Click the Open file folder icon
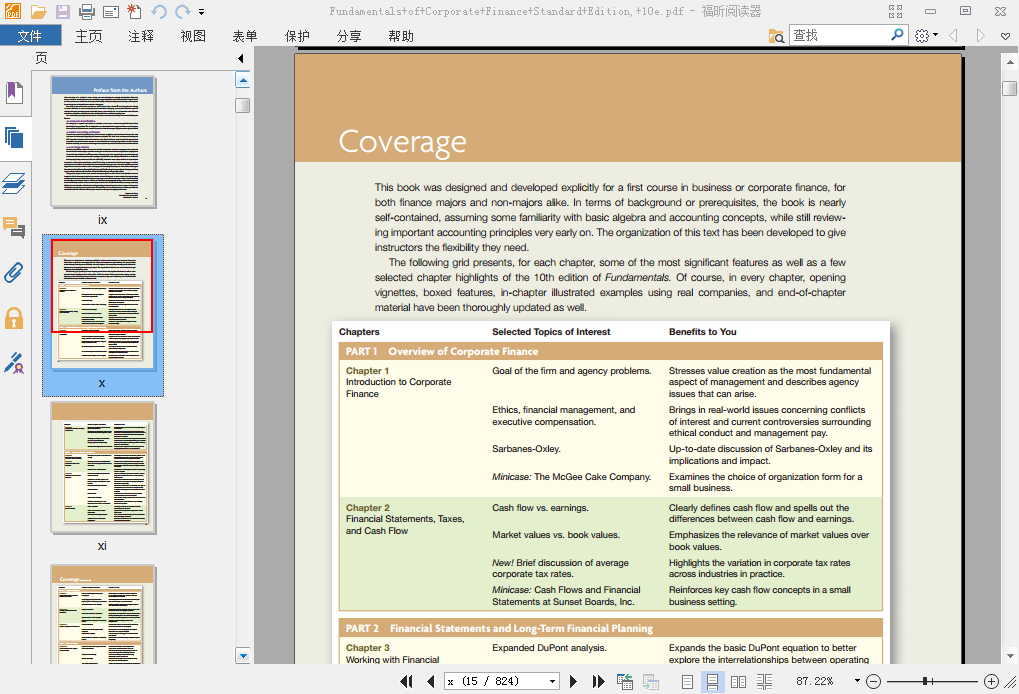This screenshot has height=694, width=1019. [x=39, y=12]
